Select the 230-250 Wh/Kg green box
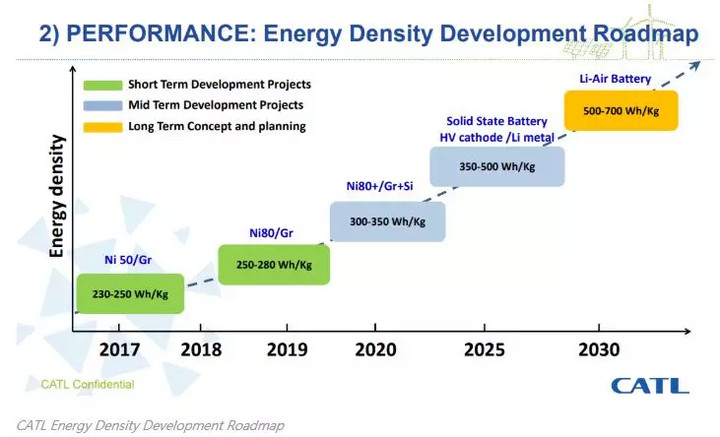The image size is (720, 437). [x=130, y=294]
